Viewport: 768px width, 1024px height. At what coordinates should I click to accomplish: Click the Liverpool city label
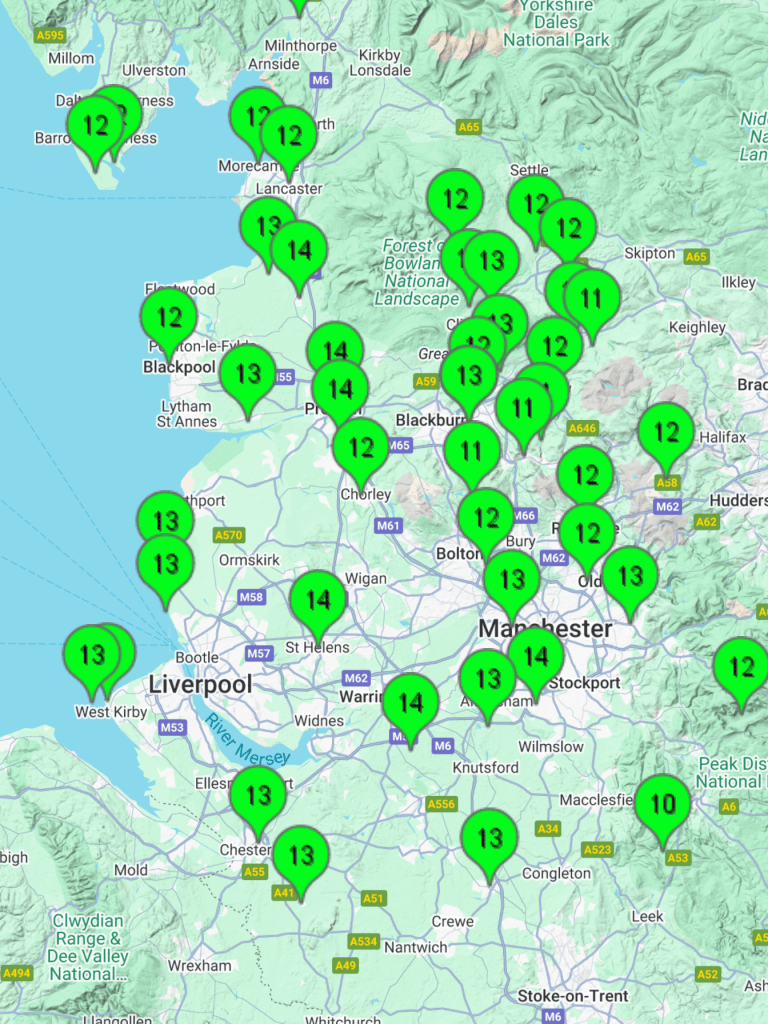(x=200, y=685)
